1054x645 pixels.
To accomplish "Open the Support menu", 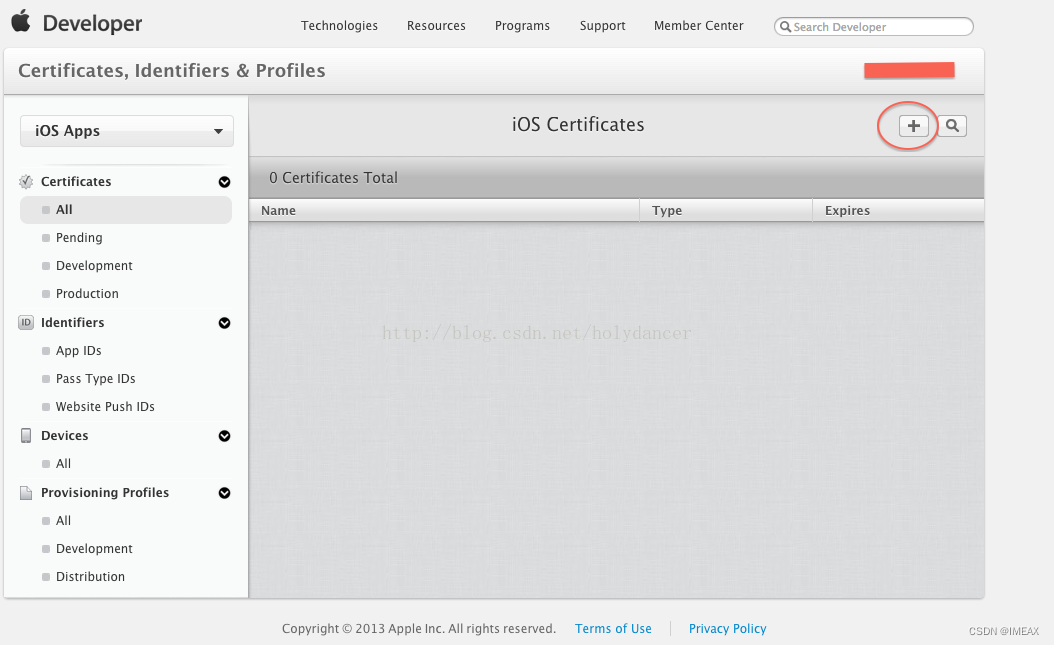I will (x=602, y=26).
